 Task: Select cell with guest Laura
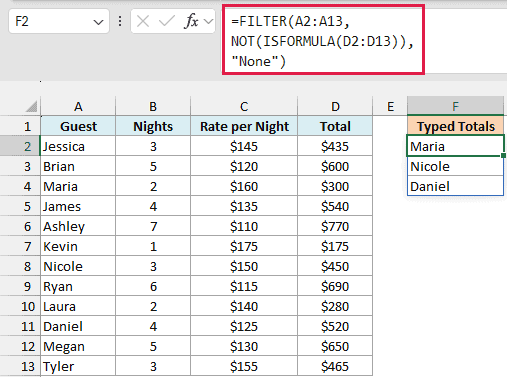click(x=78, y=306)
